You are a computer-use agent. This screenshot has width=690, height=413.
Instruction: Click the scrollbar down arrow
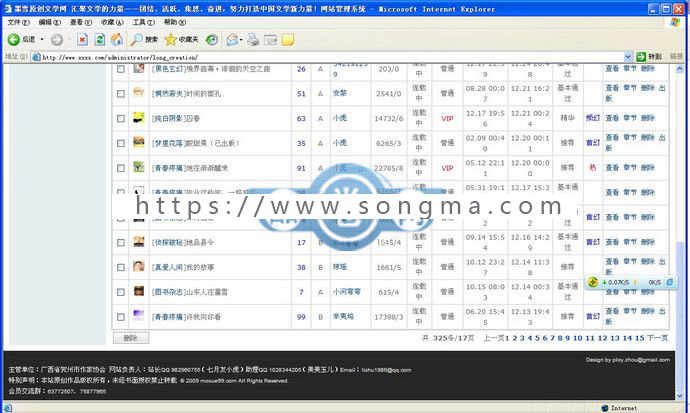(679, 395)
